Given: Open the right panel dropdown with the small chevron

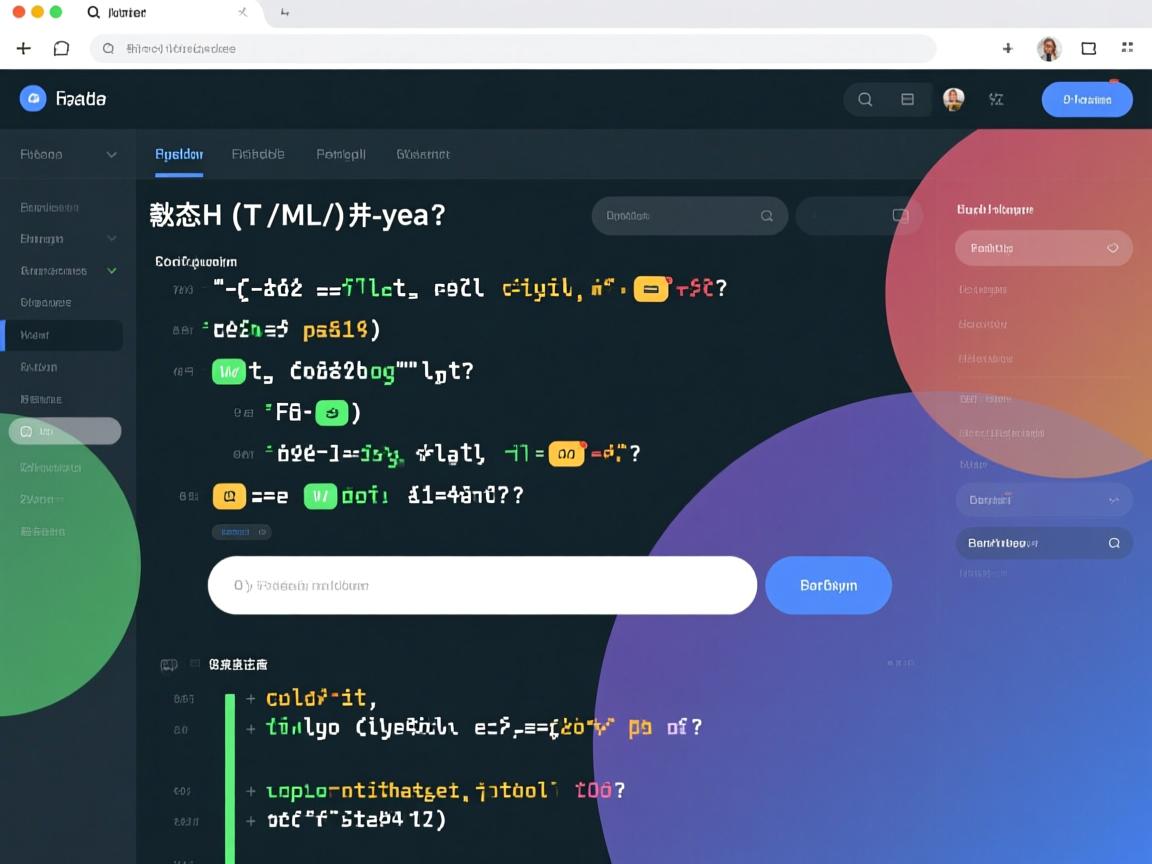Looking at the screenshot, I should [1114, 499].
